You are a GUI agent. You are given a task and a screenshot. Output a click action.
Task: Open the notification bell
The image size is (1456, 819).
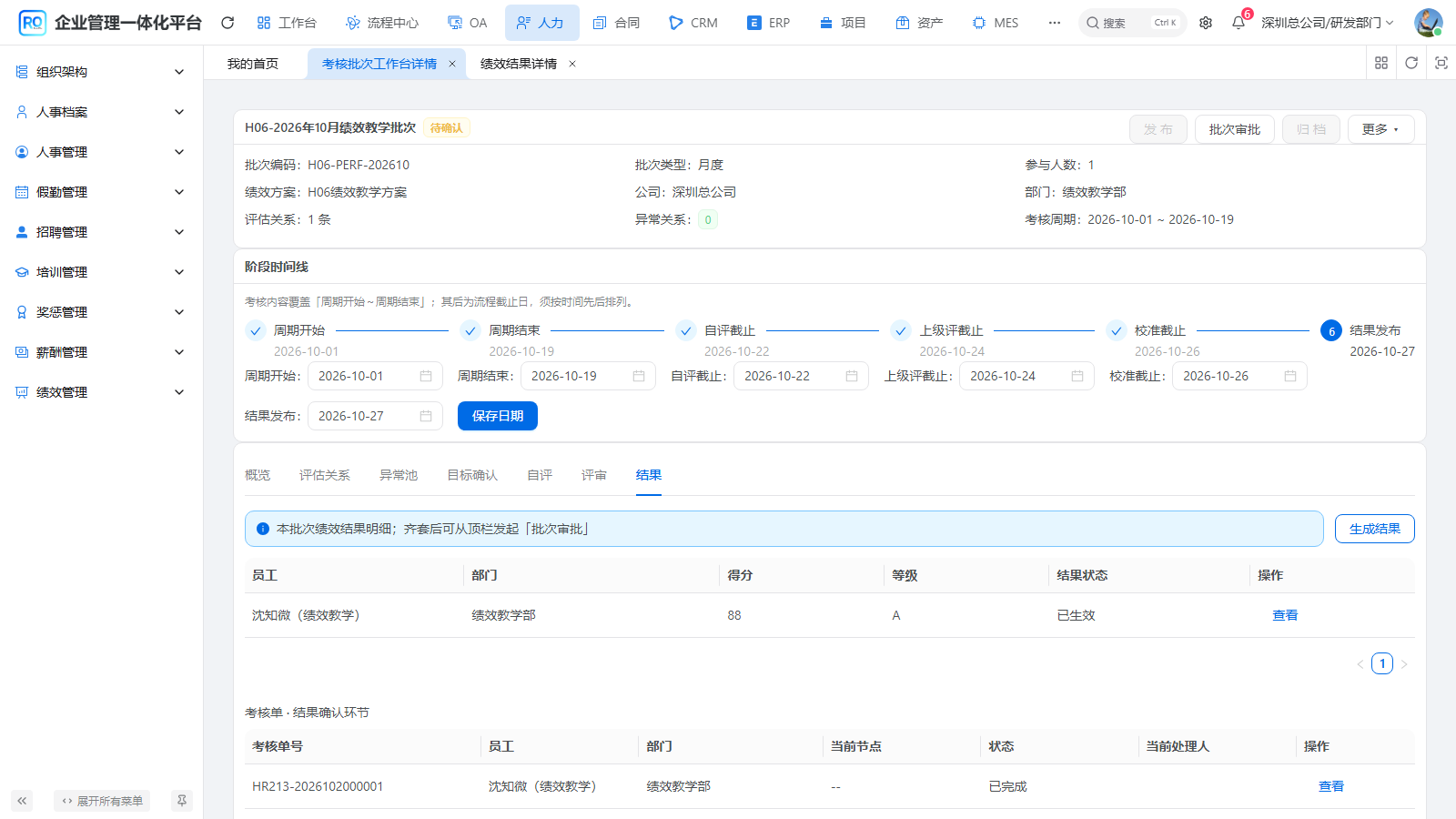(1239, 23)
